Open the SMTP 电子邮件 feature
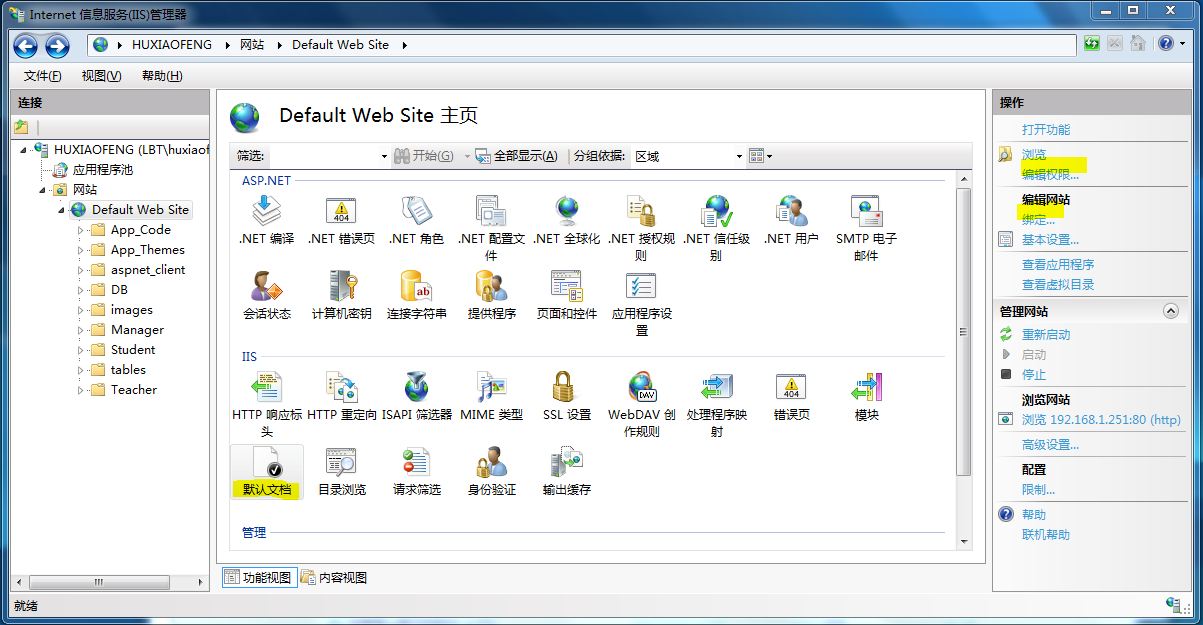This screenshot has height=625, width=1203. (x=866, y=215)
